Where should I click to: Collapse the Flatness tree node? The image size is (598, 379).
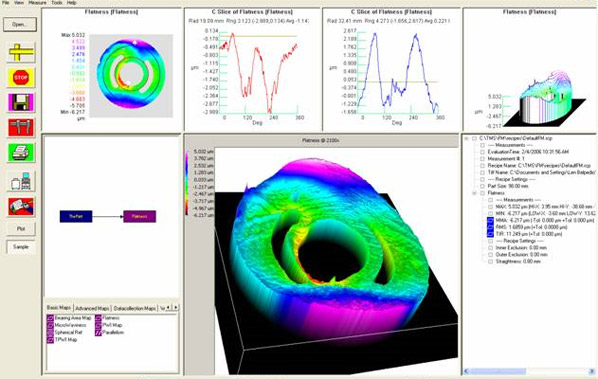[475, 193]
